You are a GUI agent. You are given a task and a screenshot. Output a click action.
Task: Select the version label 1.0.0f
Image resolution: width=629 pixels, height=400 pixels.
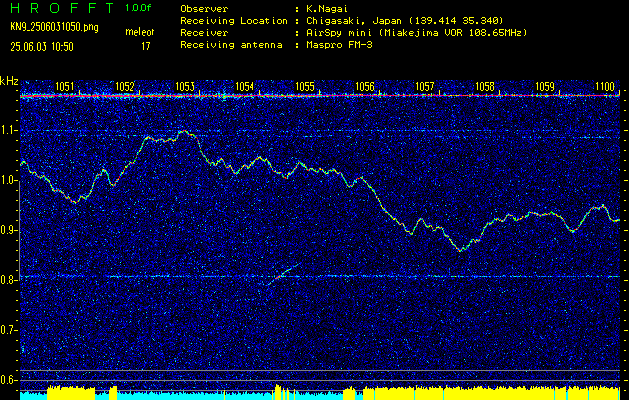138,8
